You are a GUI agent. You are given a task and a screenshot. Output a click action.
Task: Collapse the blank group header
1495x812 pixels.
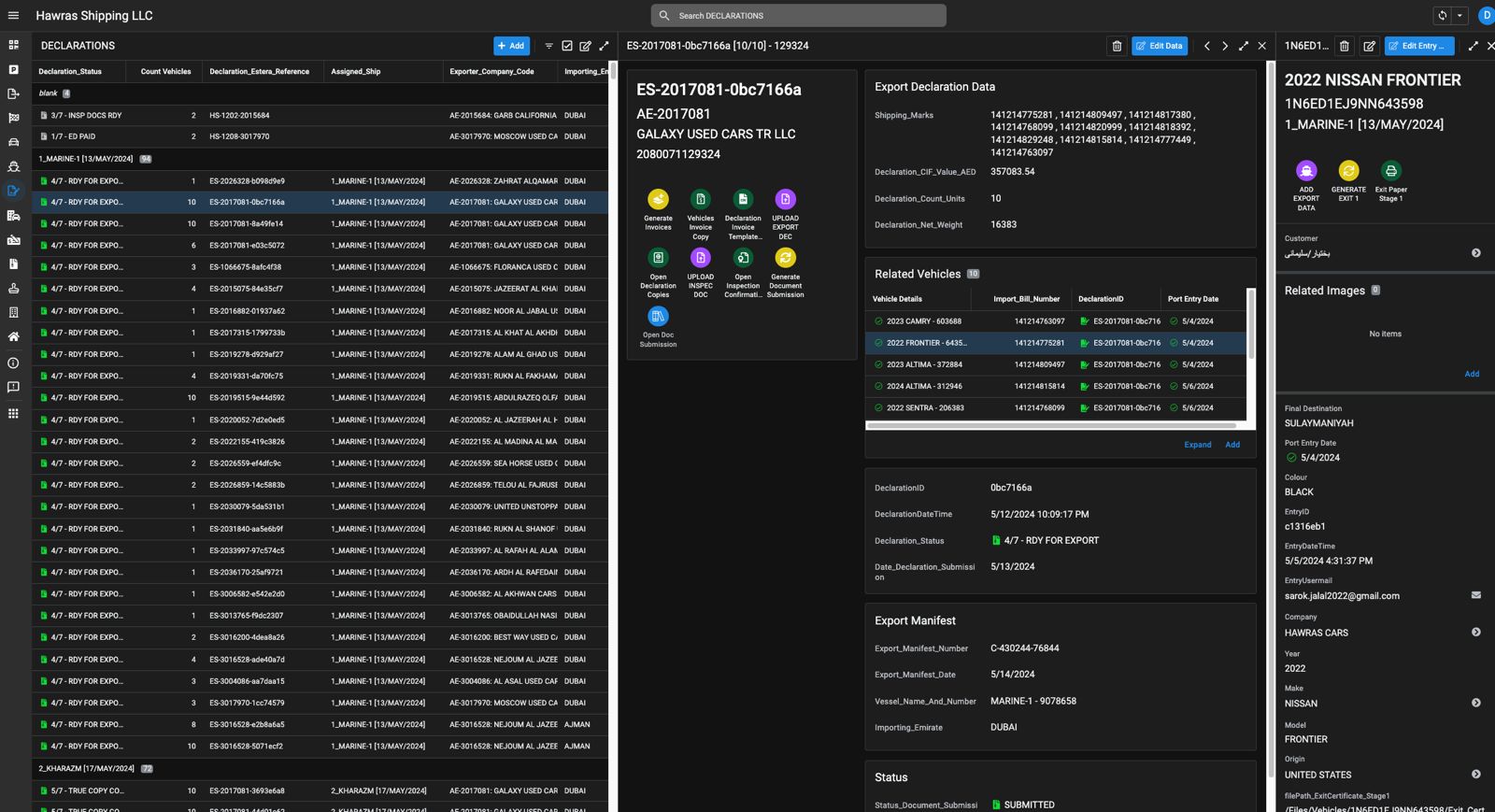pyautogui.click(x=320, y=93)
